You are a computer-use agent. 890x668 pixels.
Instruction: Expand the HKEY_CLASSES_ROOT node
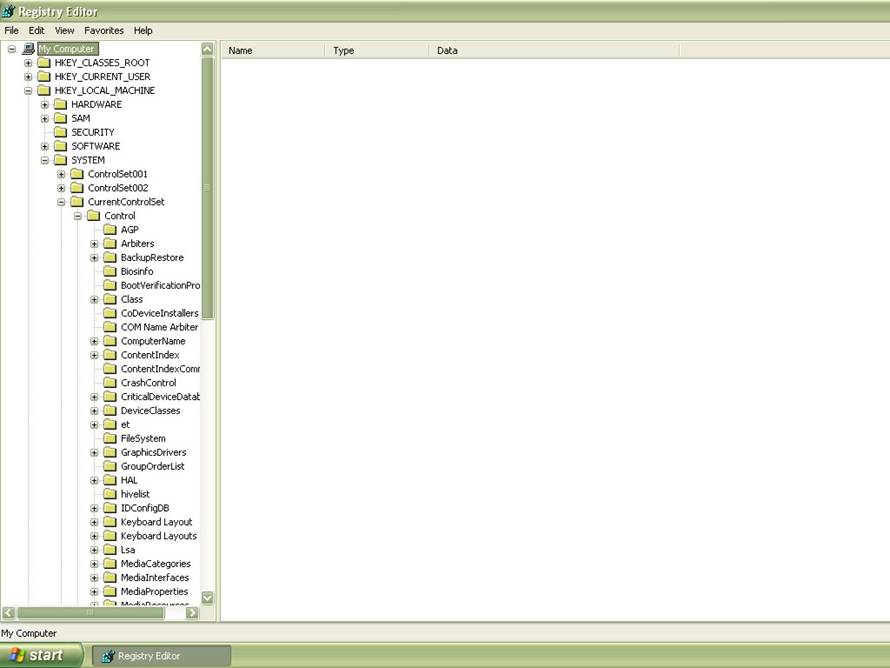click(28, 63)
